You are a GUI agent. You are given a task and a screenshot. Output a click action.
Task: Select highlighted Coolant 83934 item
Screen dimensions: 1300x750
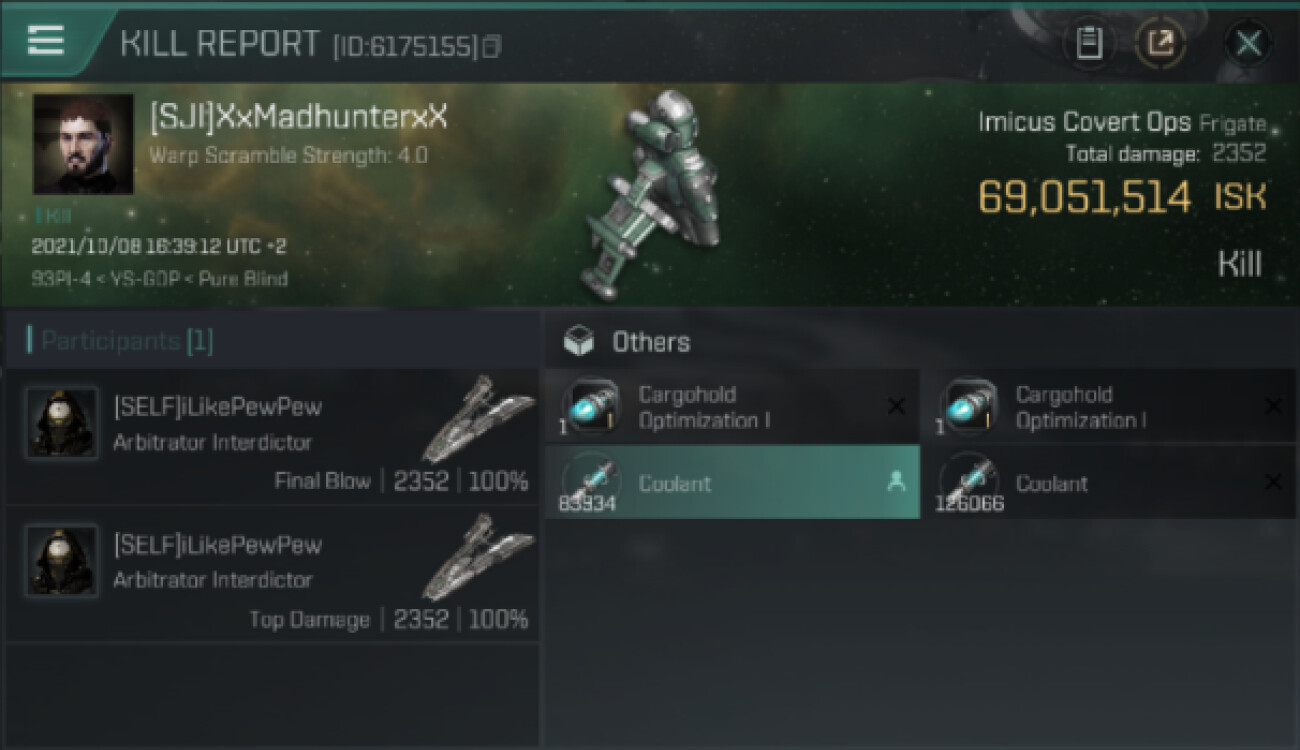click(732, 482)
